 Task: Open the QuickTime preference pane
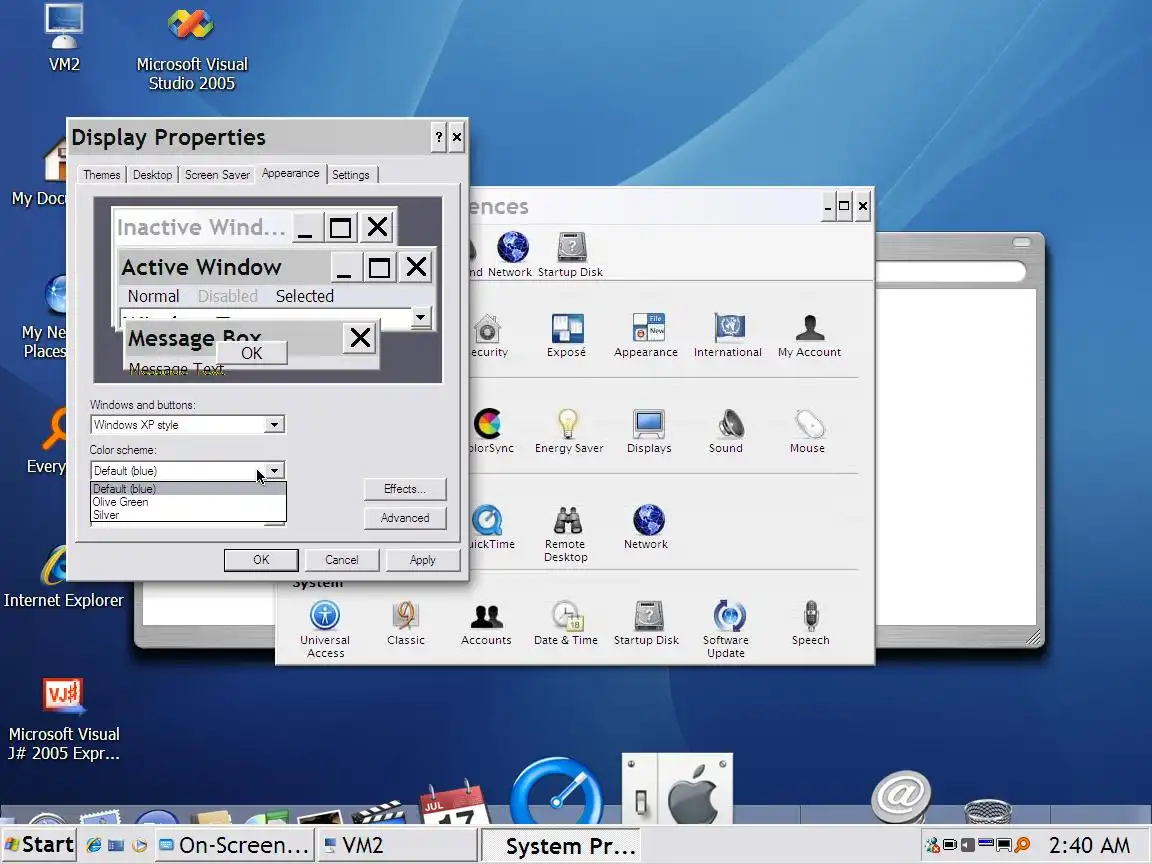click(x=490, y=528)
